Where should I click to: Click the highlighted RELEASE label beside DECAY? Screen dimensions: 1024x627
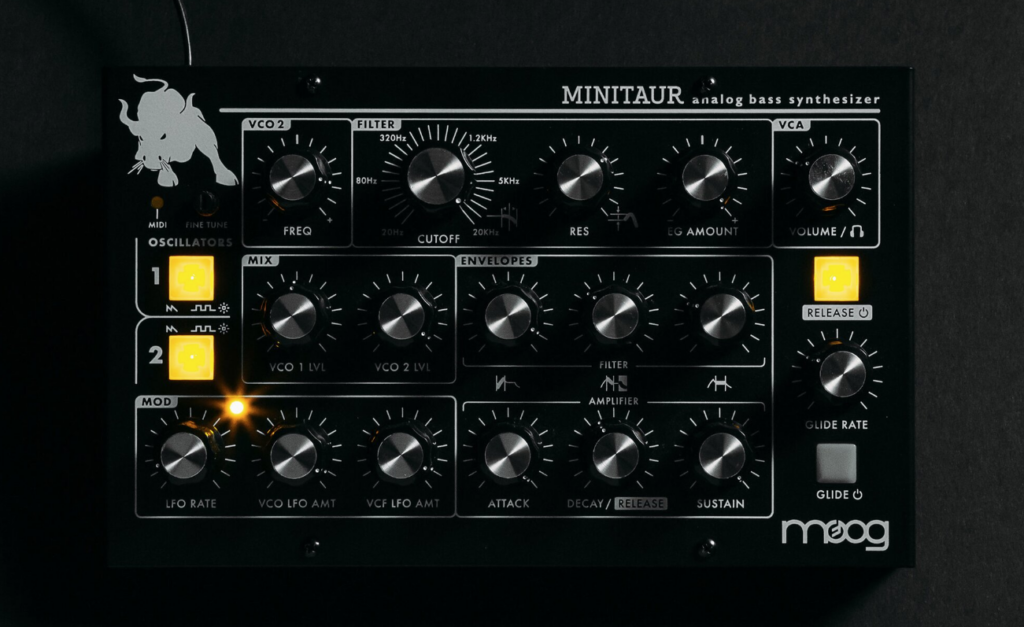pyautogui.click(x=641, y=504)
